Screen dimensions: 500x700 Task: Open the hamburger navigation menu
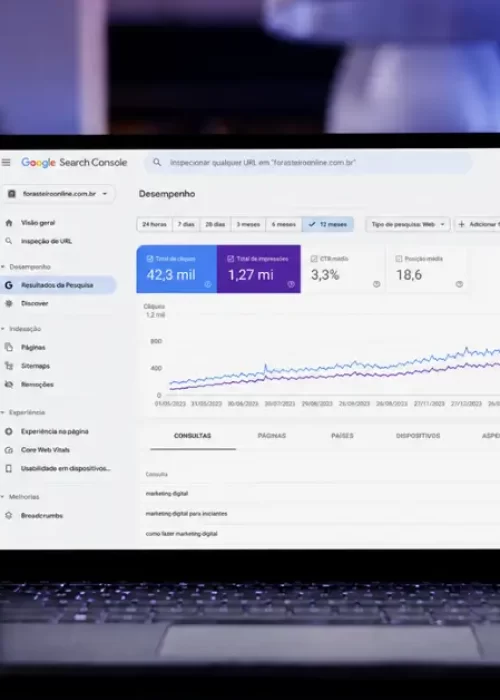click(6, 162)
